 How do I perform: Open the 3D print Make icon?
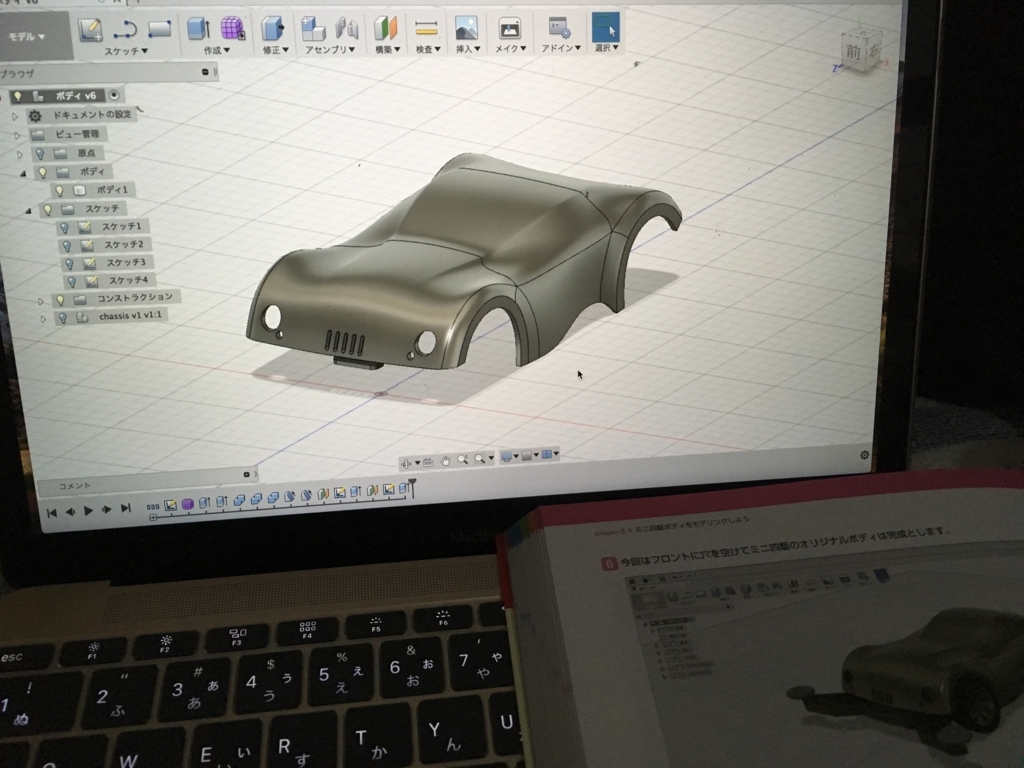509,28
